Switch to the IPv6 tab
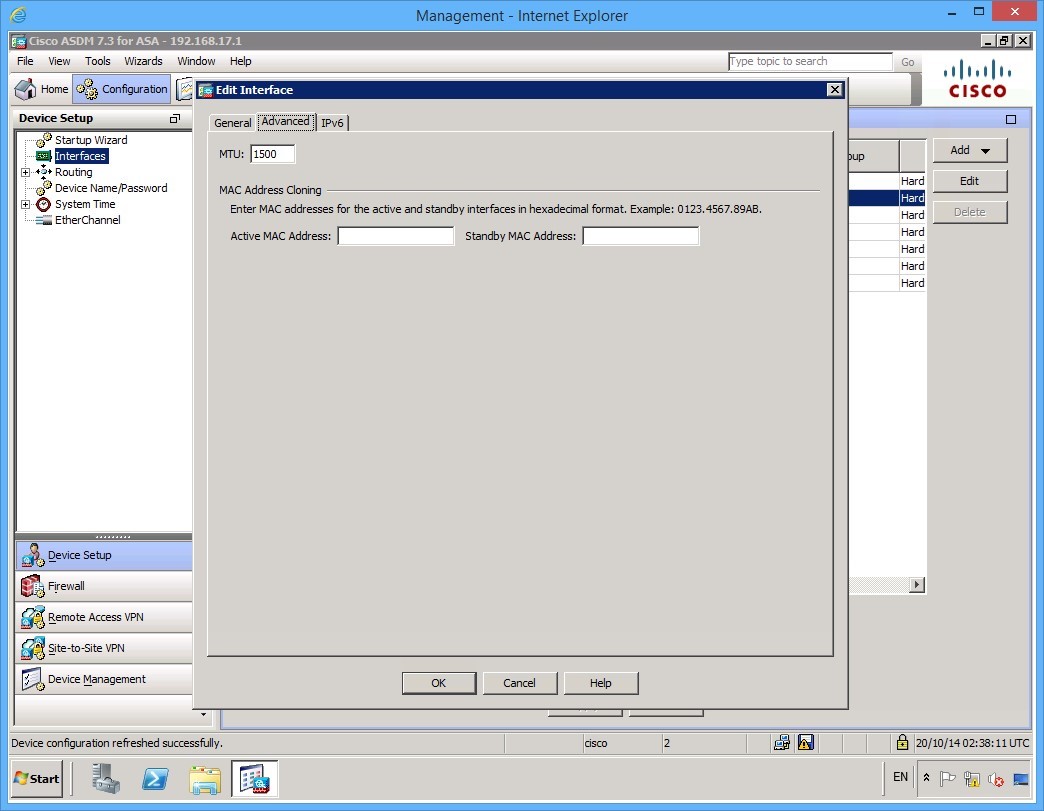This screenshot has height=811, width=1044. [x=332, y=122]
